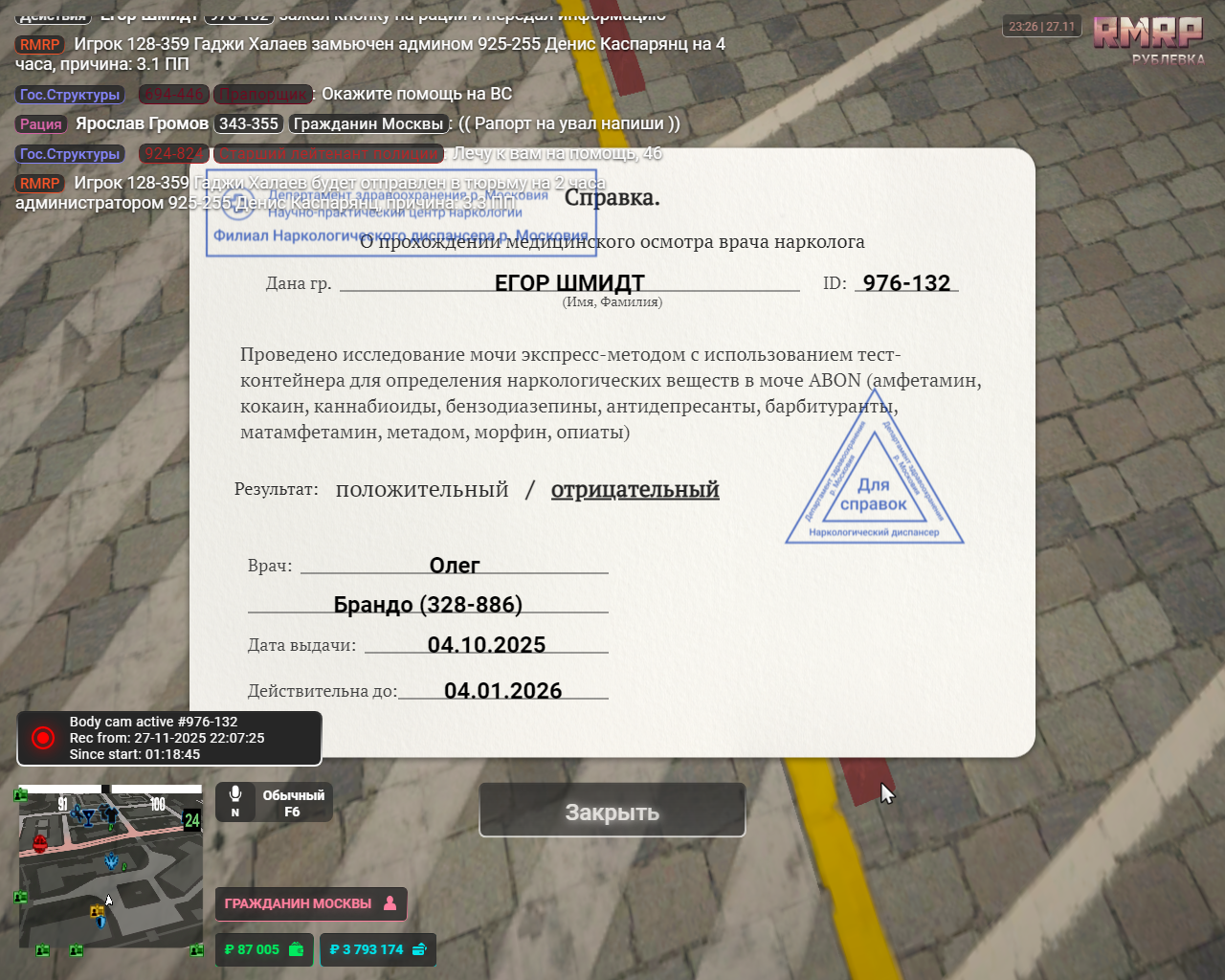1225x980 pixels.
Task: Click the 343-355 player ID badge in chat
Action: coord(249,123)
